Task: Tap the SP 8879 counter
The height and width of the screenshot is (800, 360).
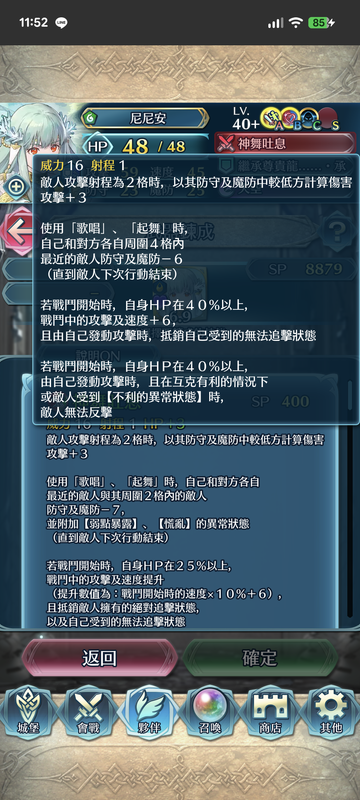Action: [303, 269]
